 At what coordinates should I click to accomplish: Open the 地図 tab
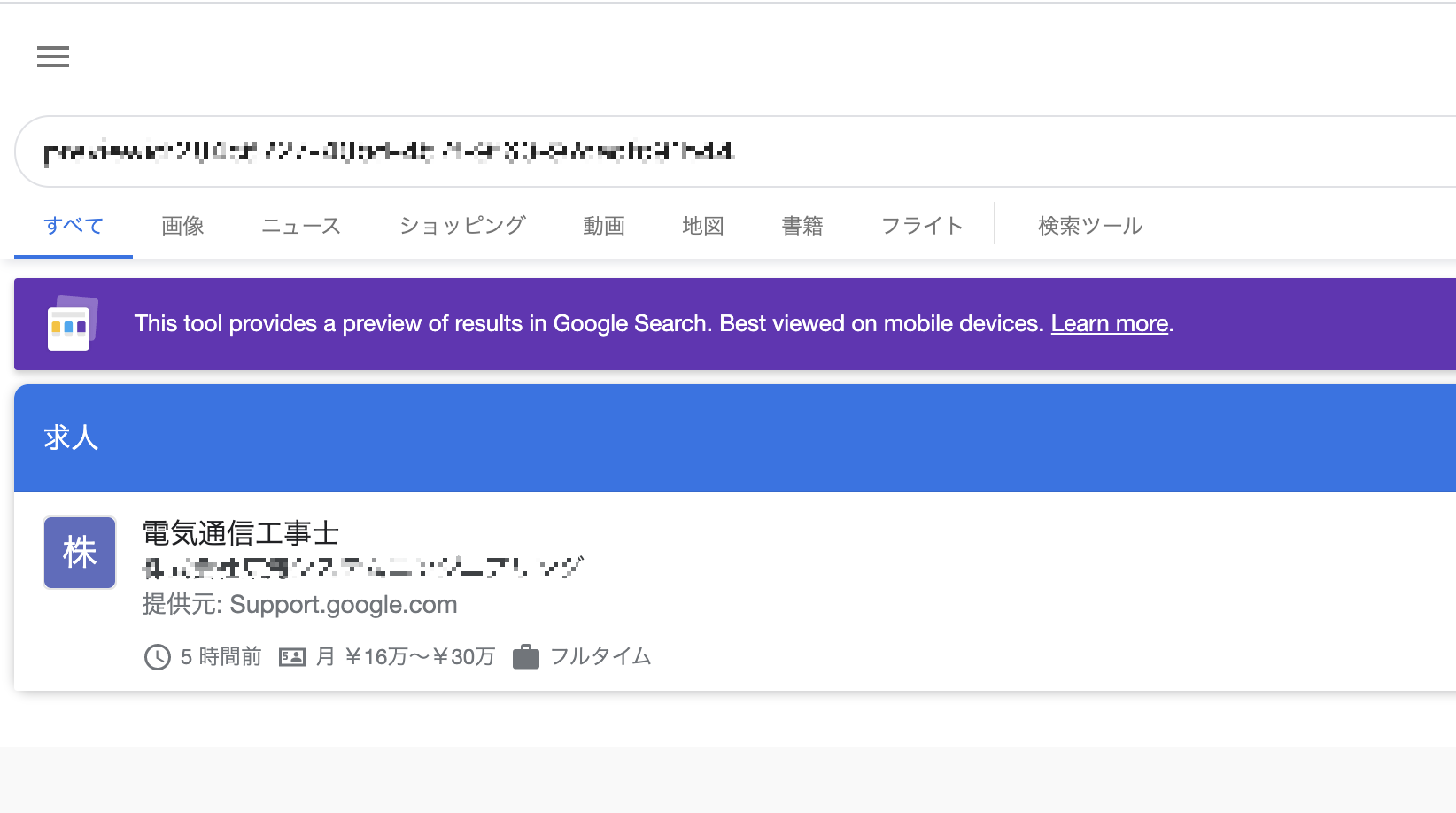tap(703, 226)
